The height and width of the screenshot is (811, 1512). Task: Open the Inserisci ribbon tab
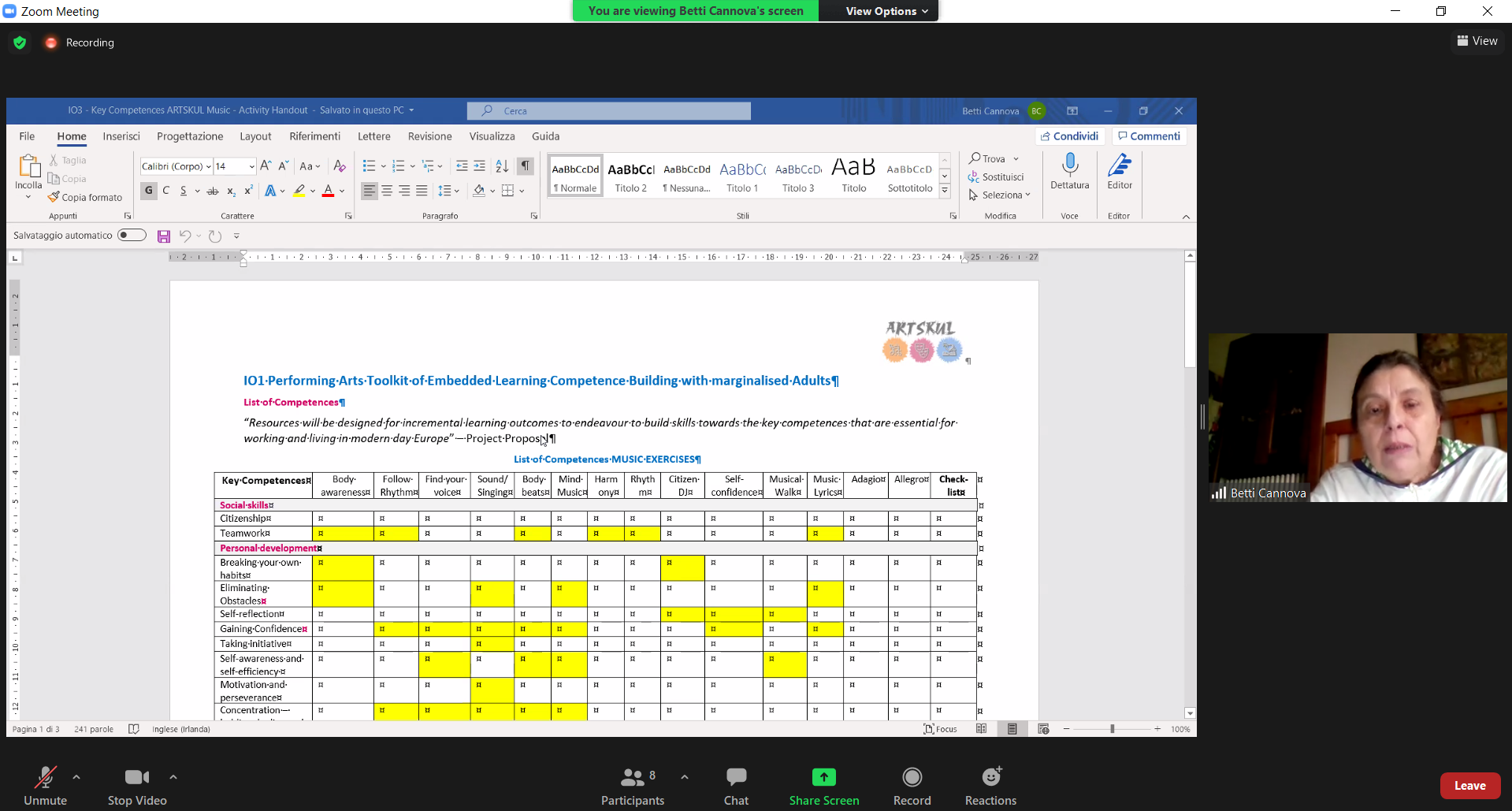[x=121, y=136]
